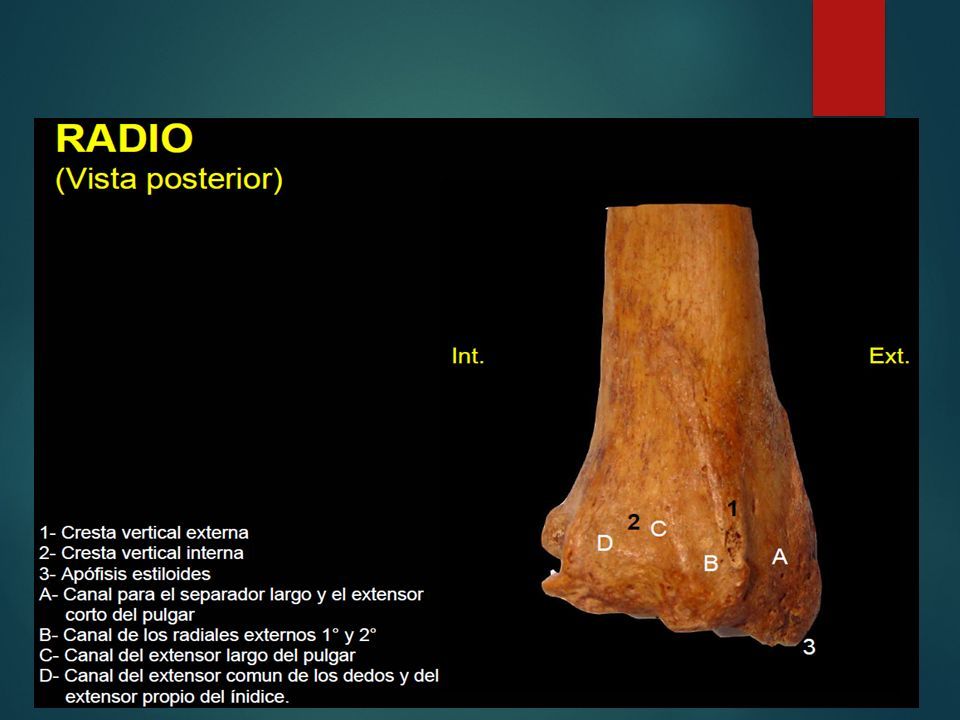Click legend text 'C- Canal del extensor largo del pulgar'
The image size is (960, 720).
(x=197, y=656)
